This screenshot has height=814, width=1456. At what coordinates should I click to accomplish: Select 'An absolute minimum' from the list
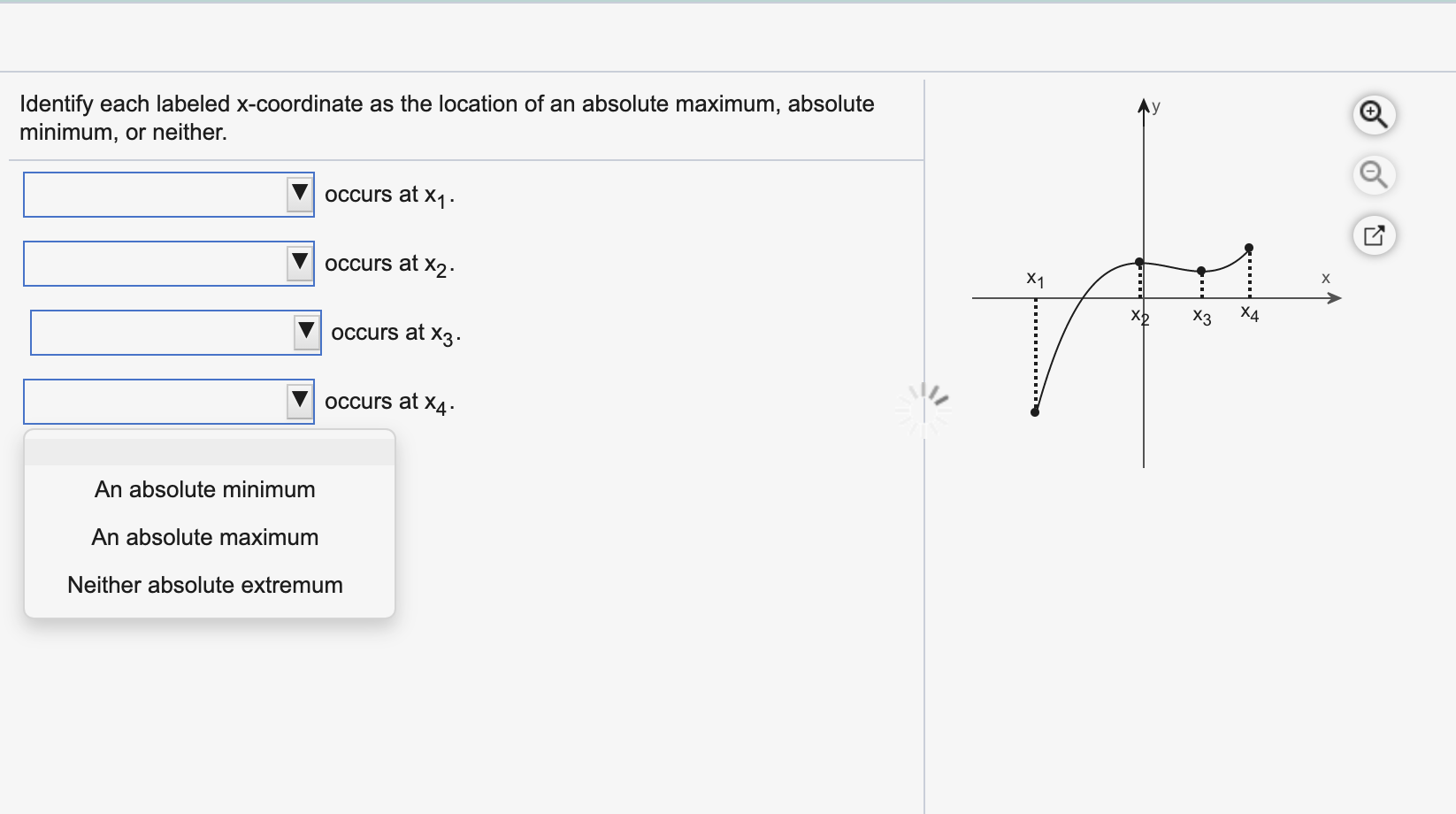coord(205,489)
